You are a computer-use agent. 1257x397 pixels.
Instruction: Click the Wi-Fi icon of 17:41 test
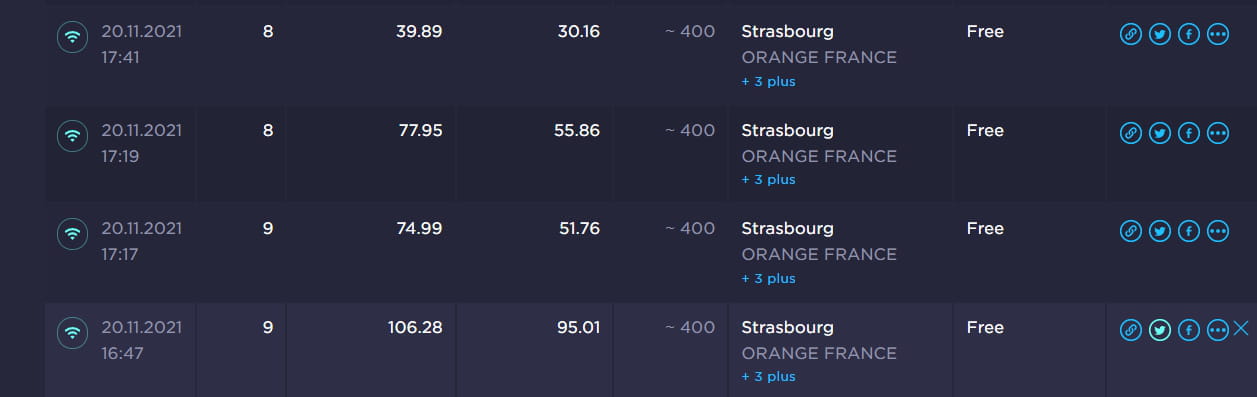click(72, 37)
